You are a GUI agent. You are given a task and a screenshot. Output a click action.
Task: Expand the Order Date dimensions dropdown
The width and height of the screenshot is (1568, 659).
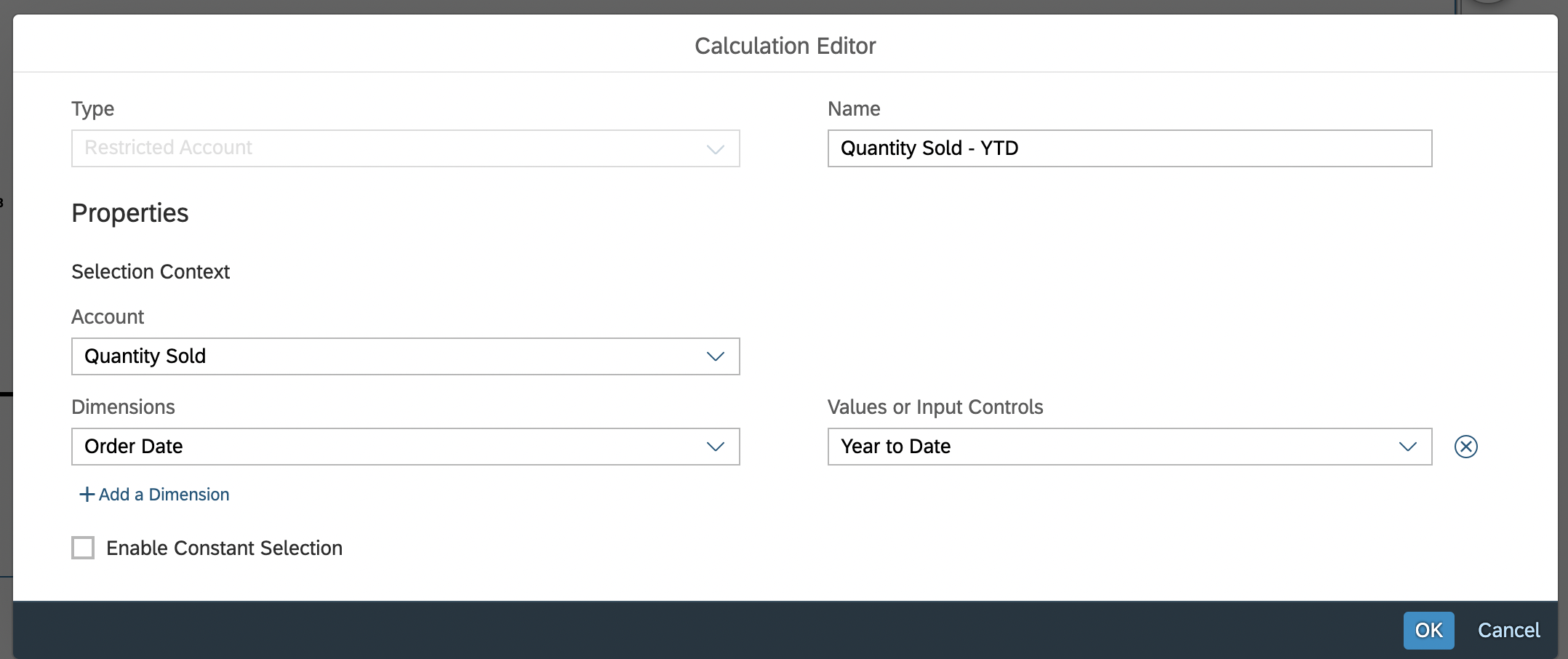coord(393,447)
